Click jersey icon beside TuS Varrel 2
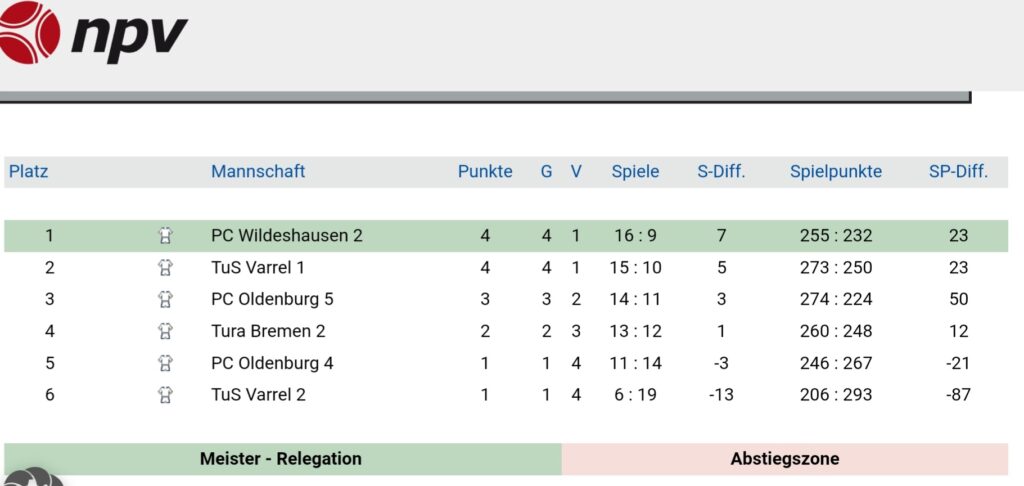Image resolution: width=1024 pixels, height=486 pixels. (166, 395)
